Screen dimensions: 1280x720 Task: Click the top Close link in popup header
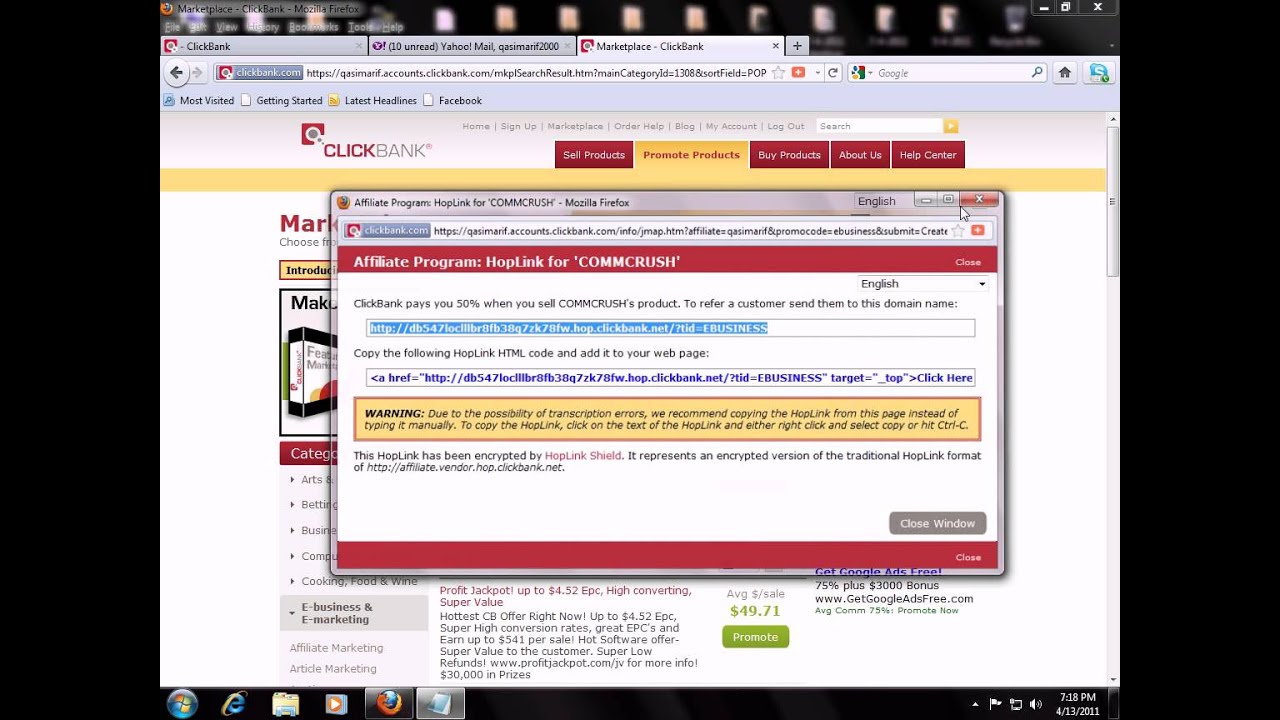968,262
